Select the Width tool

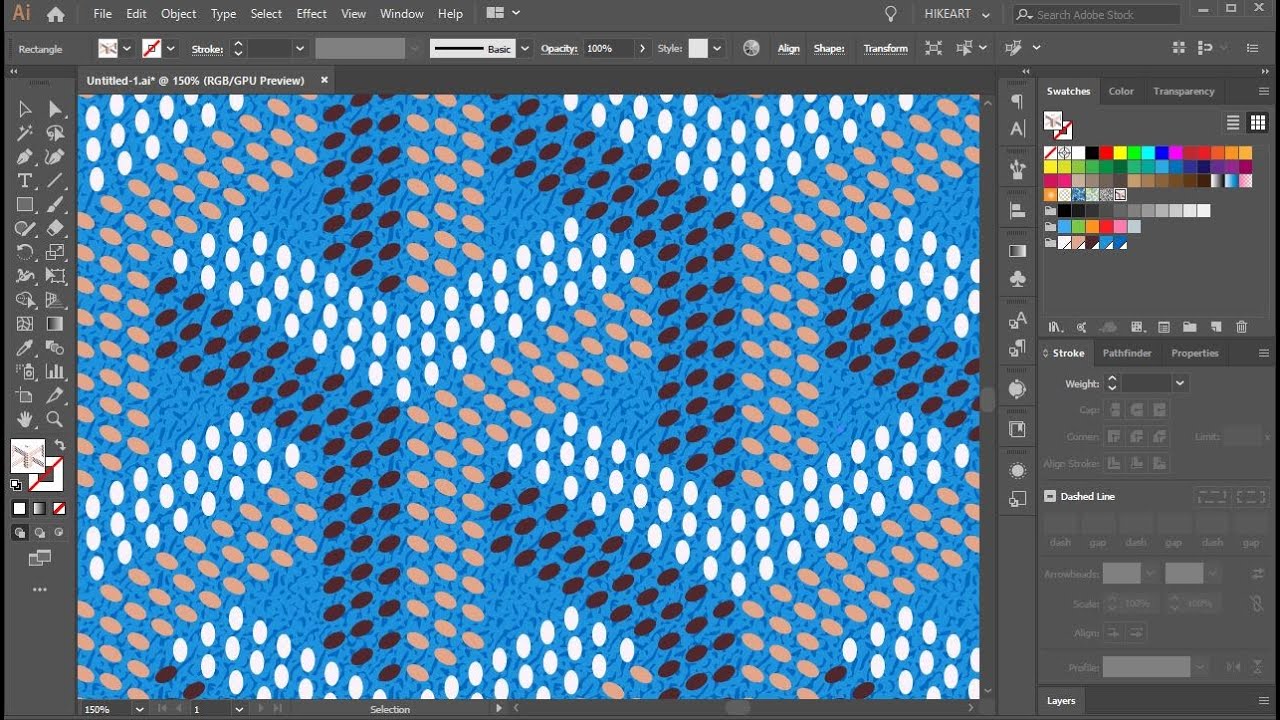[x=25, y=277]
